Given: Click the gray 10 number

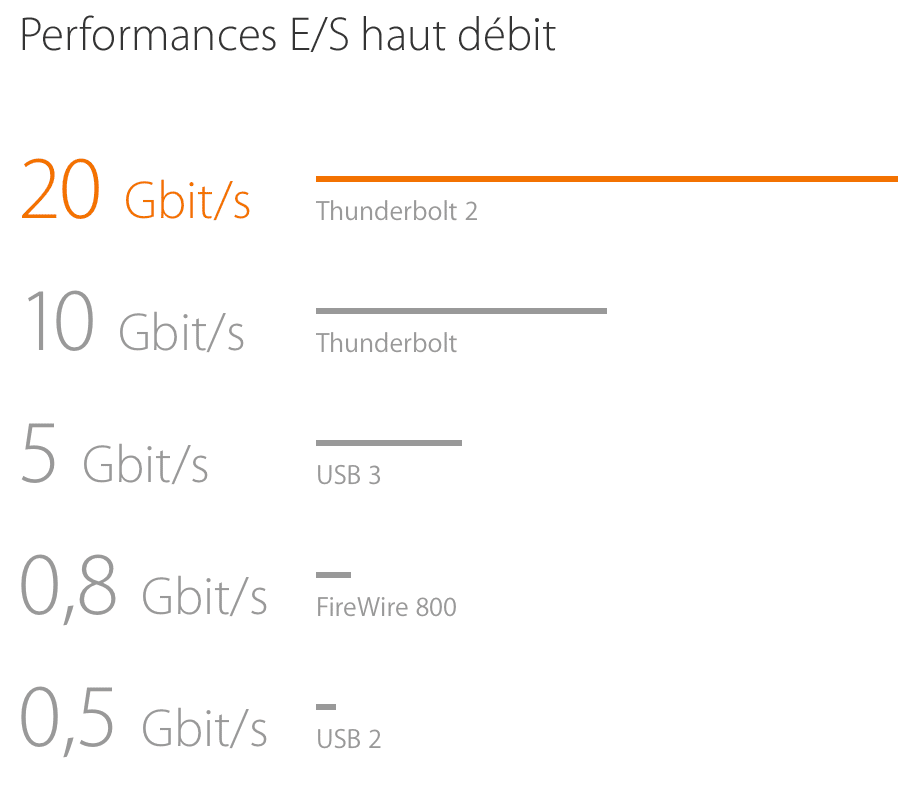Looking at the screenshot, I should point(60,321).
